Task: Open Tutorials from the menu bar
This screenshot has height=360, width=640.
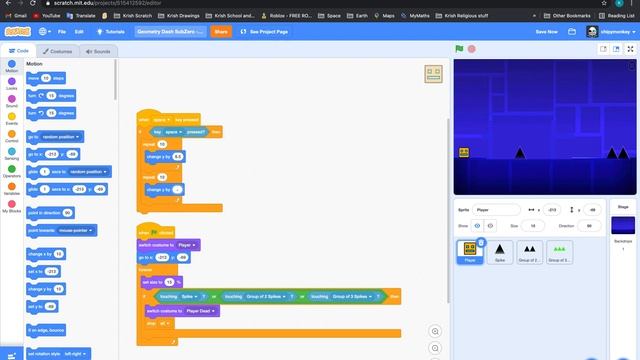Action: coord(111,31)
